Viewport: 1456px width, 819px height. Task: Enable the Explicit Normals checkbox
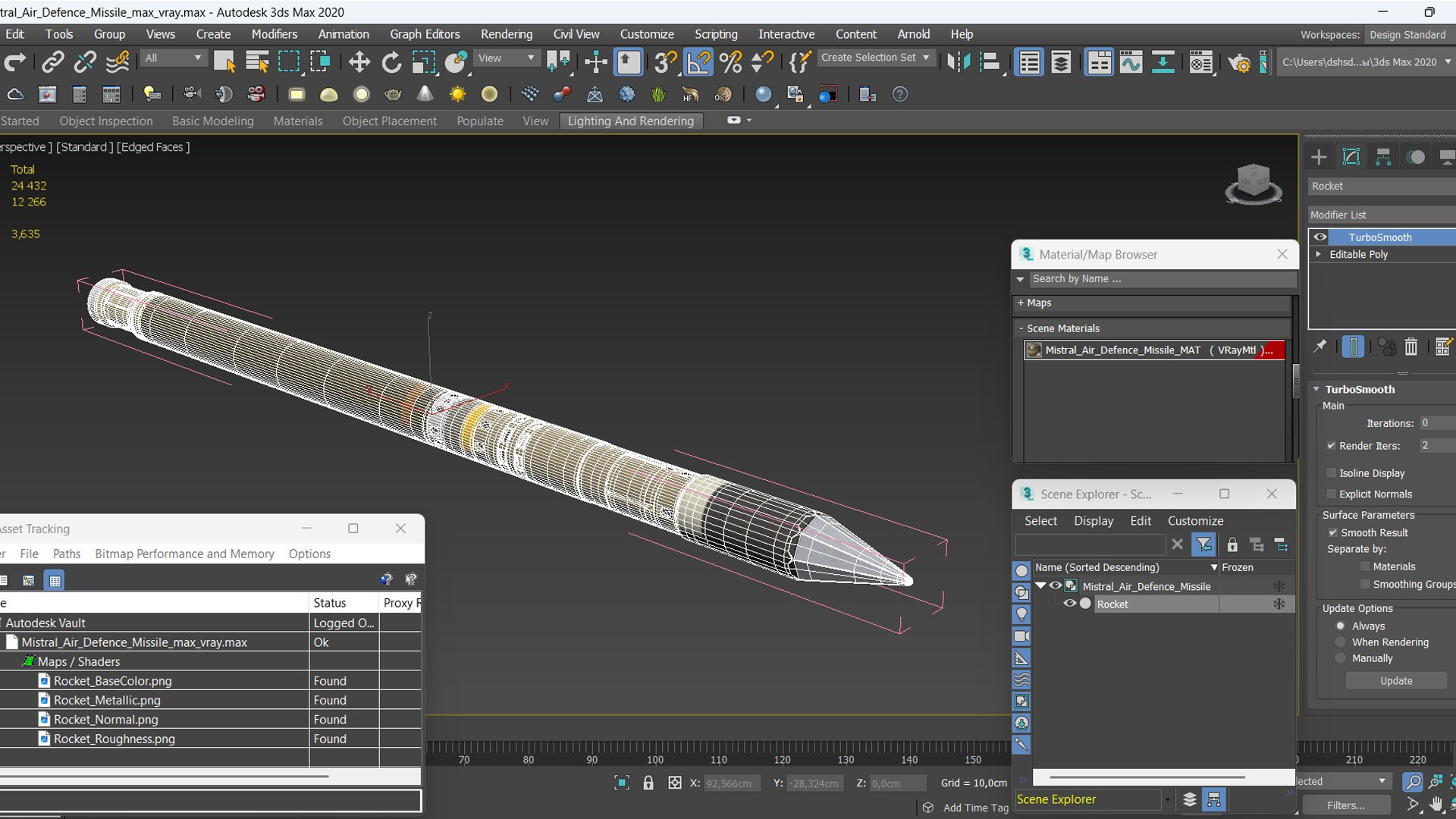(x=1331, y=494)
